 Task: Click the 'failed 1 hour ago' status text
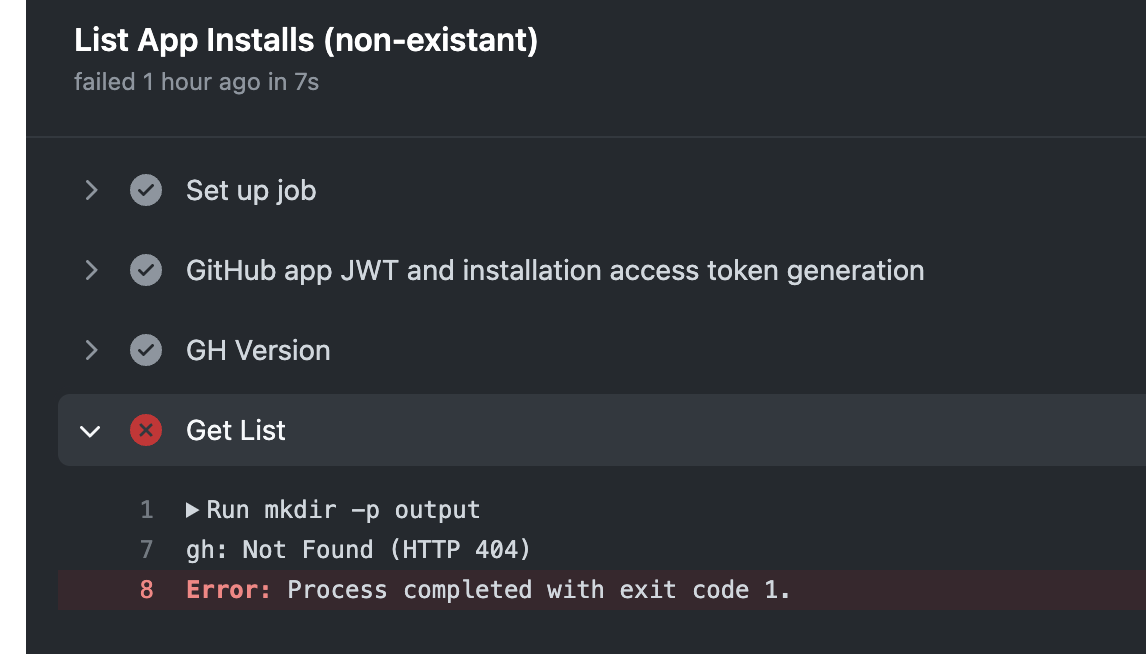pyautogui.click(x=196, y=82)
